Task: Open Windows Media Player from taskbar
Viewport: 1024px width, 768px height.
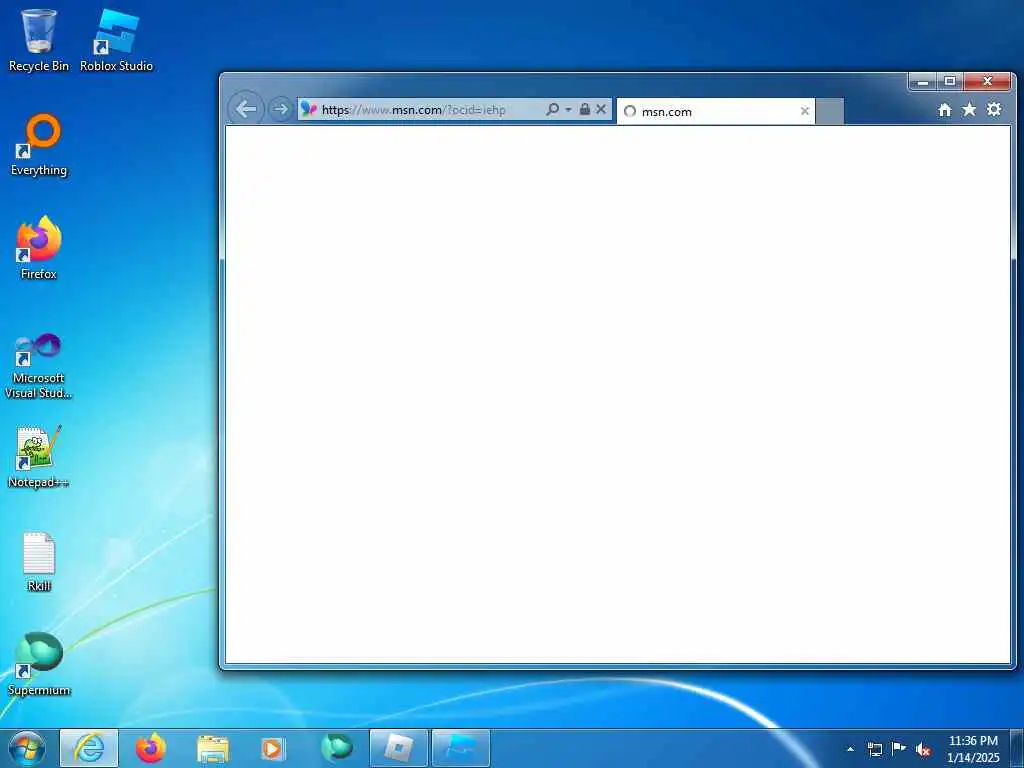Action: click(x=273, y=748)
